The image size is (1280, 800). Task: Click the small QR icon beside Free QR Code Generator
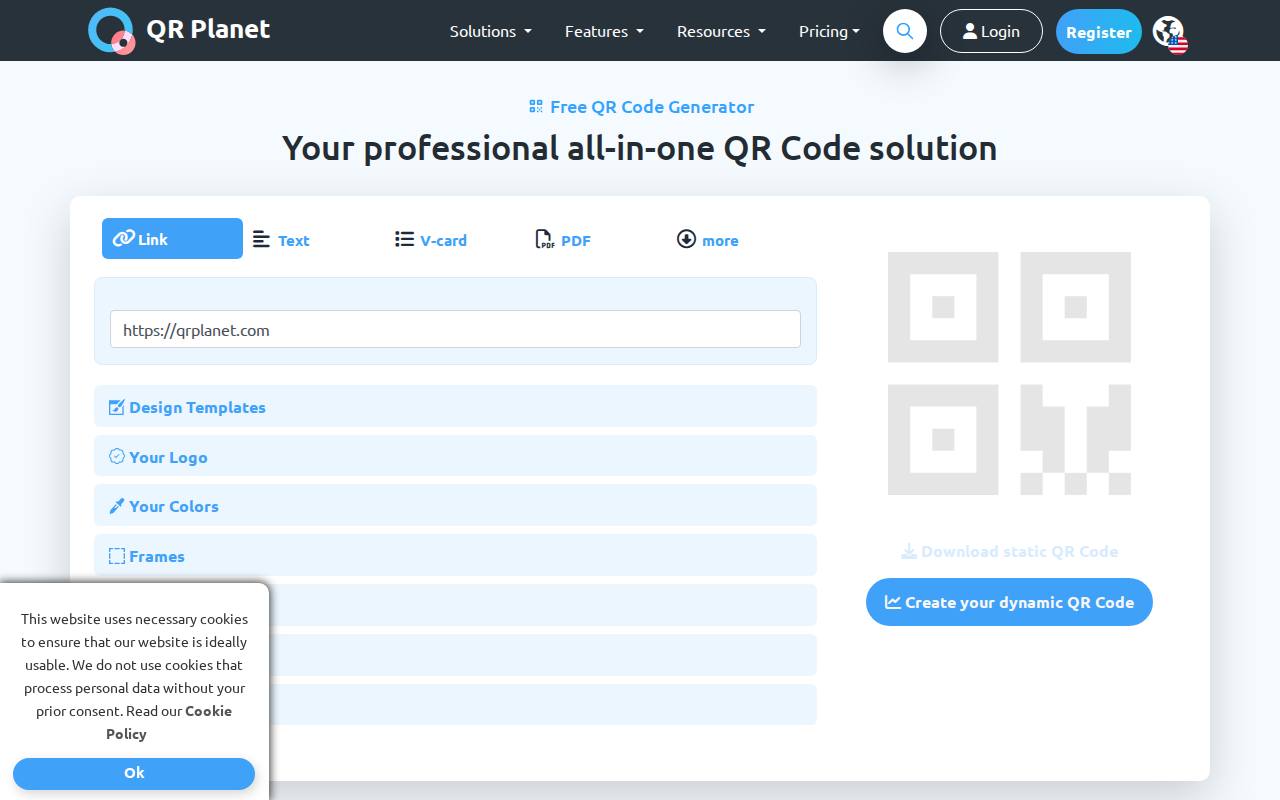tap(536, 106)
